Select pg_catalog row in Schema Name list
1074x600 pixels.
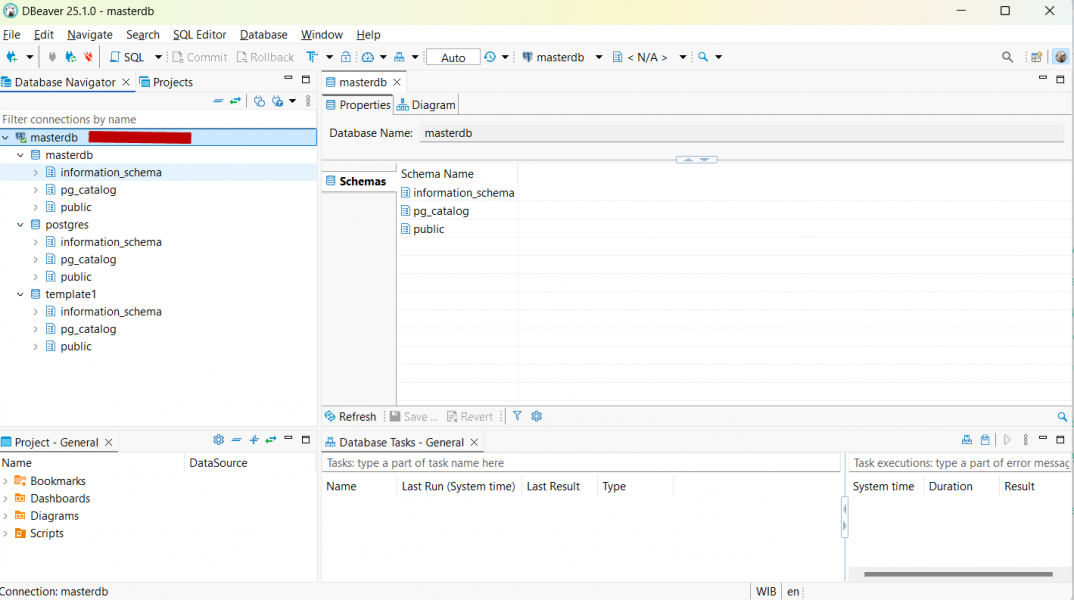pyautogui.click(x=440, y=211)
